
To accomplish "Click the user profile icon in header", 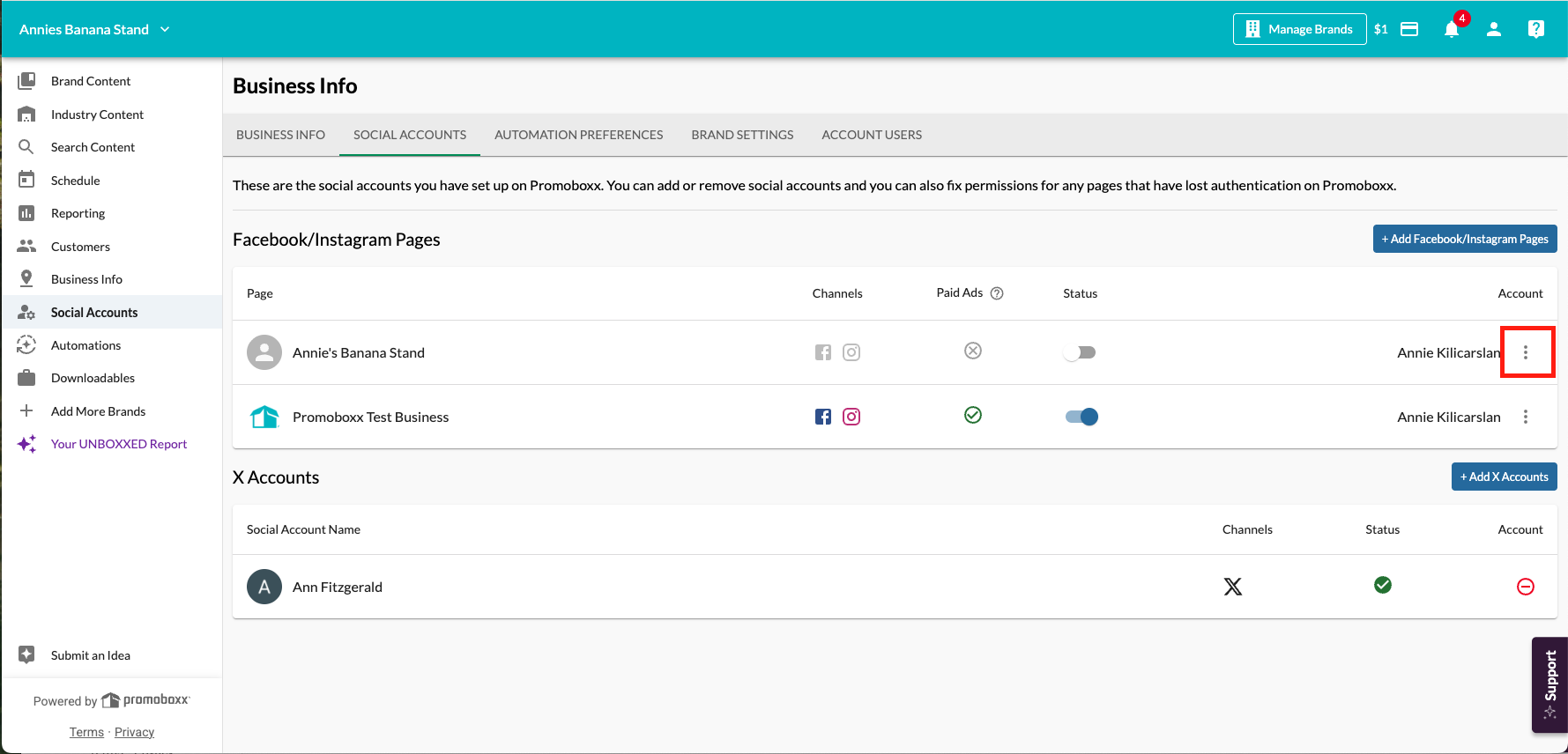I will (x=1494, y=29).
